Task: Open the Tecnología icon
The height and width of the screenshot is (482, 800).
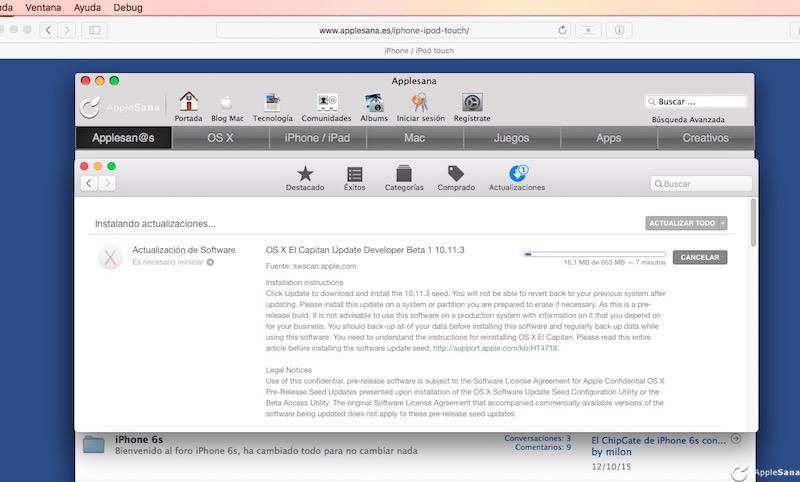Action: point(272,103)
